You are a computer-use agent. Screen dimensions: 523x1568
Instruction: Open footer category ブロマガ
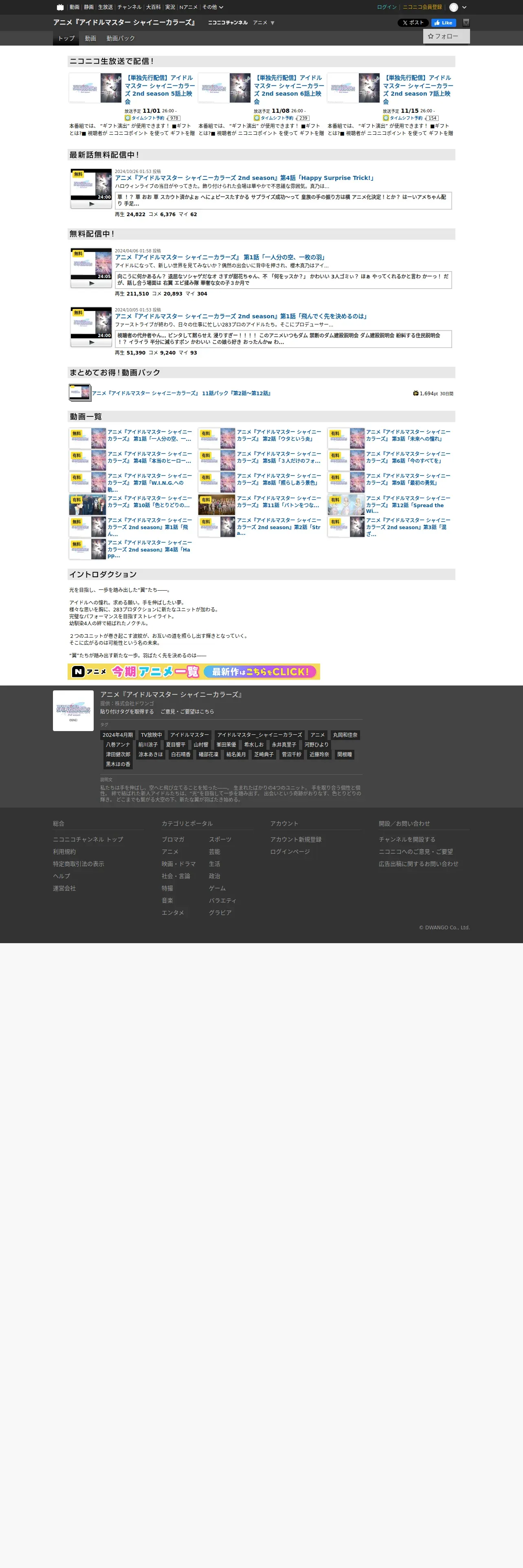tap(173, 839)
